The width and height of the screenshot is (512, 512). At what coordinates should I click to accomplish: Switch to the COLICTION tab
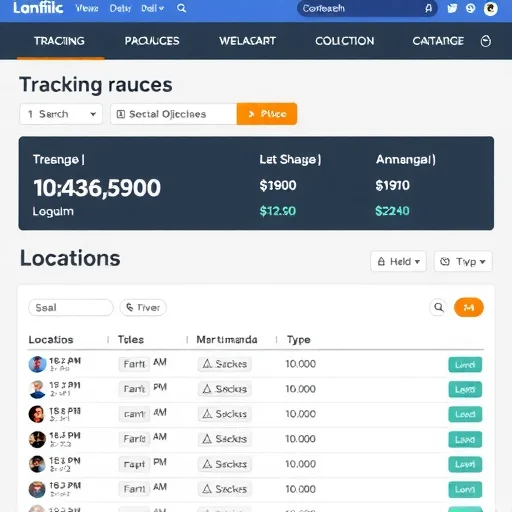pyautogui.click(x=345, y=41)
